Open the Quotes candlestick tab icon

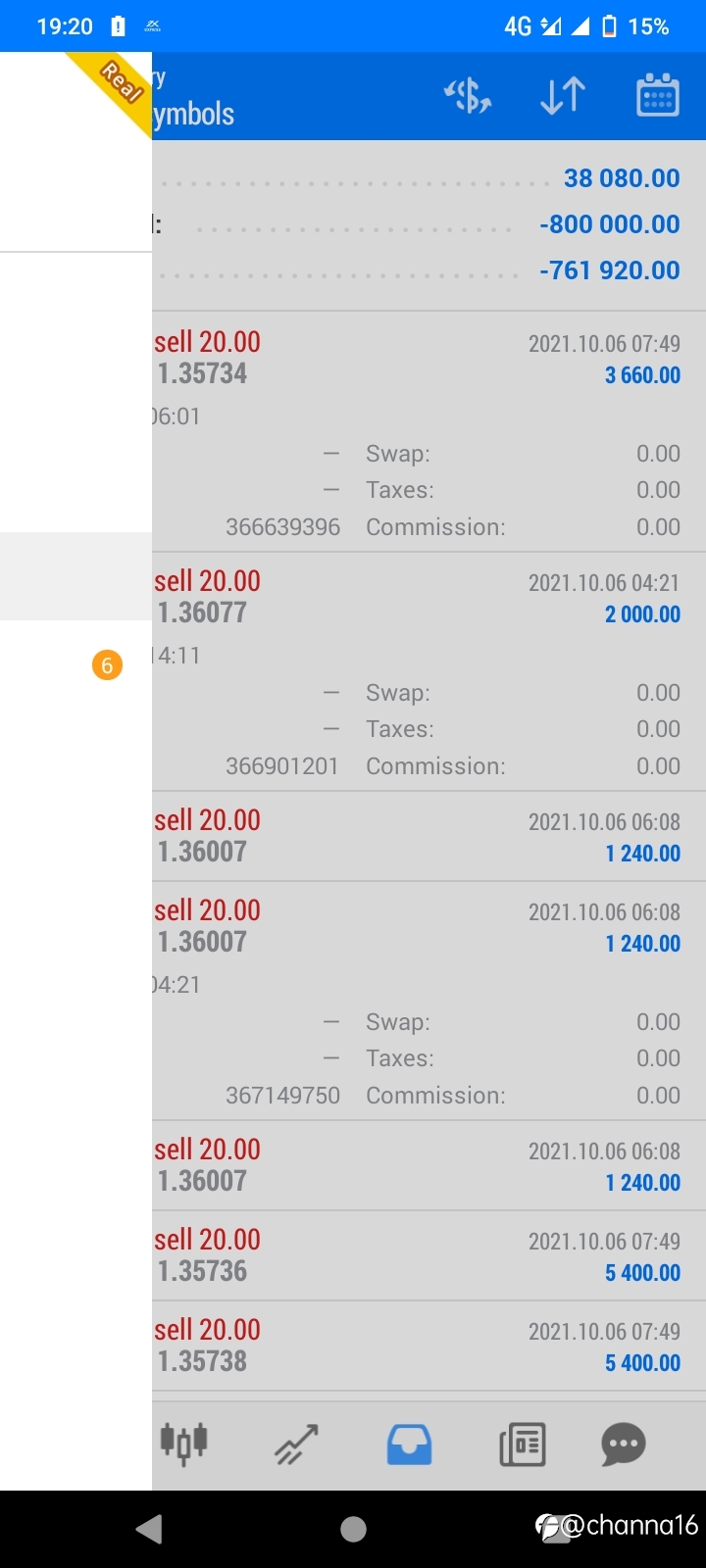point(183,1443)
